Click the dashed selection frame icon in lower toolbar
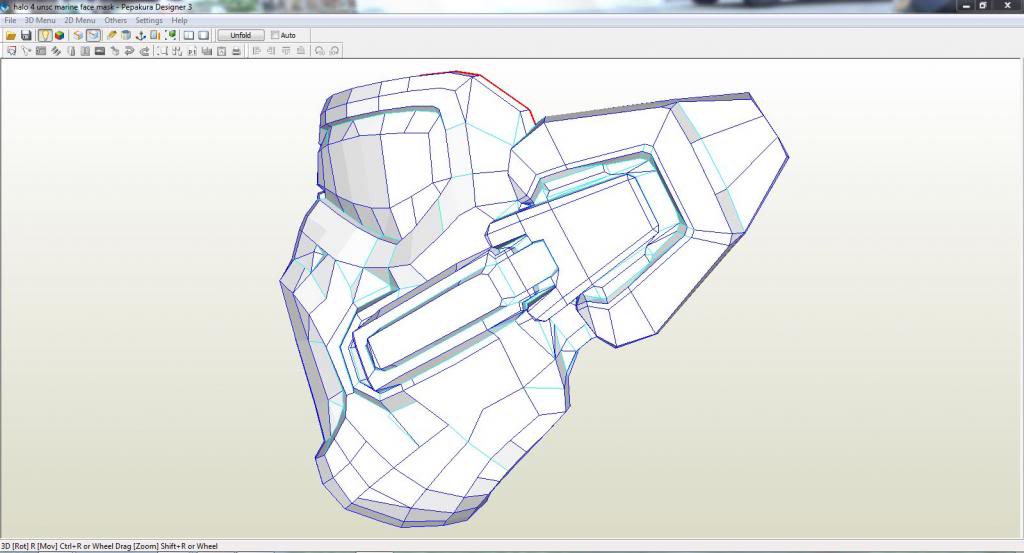The height and width of the screenshot is (553, 1024). [162, 51]
